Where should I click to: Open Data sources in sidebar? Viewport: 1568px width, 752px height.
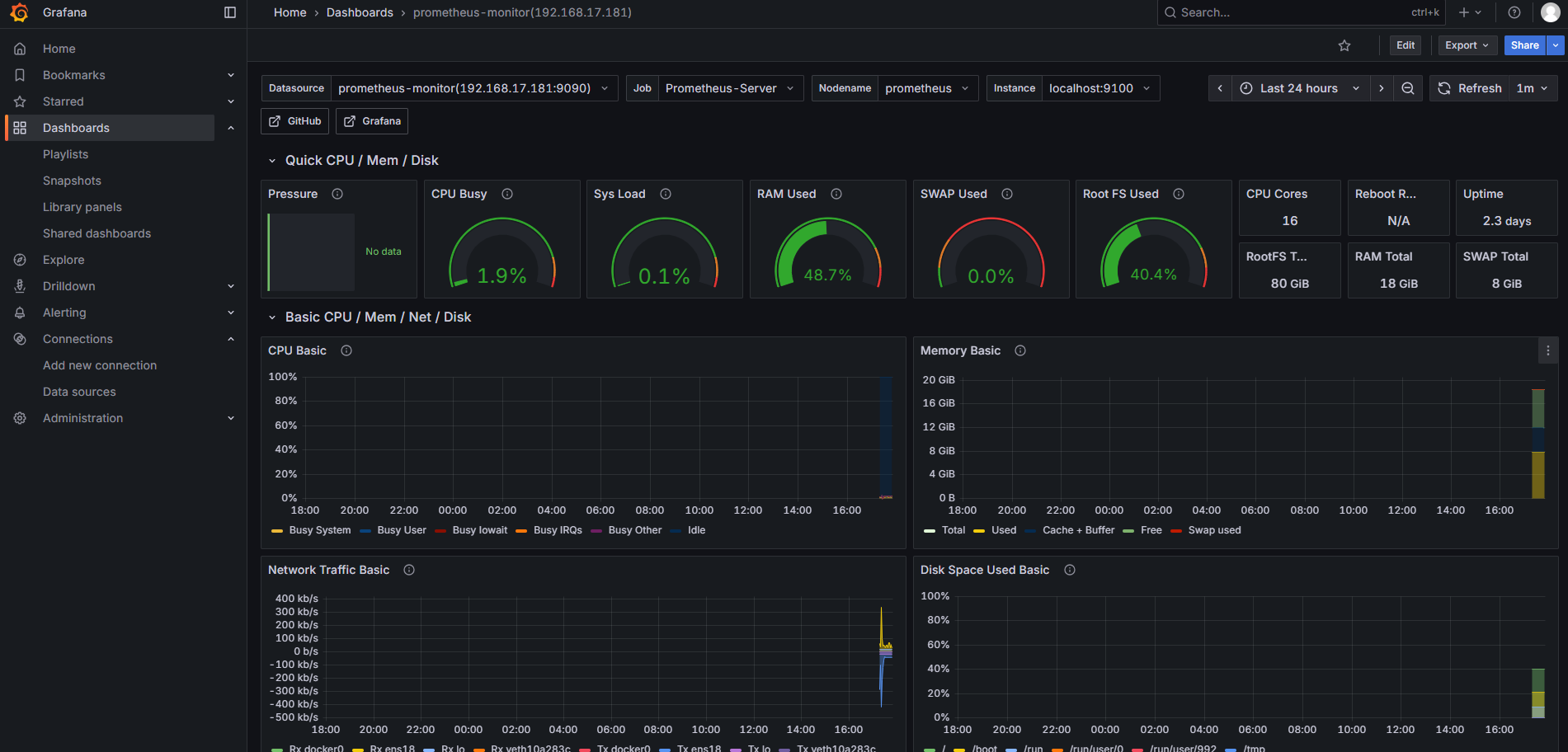tap(79, 392)
